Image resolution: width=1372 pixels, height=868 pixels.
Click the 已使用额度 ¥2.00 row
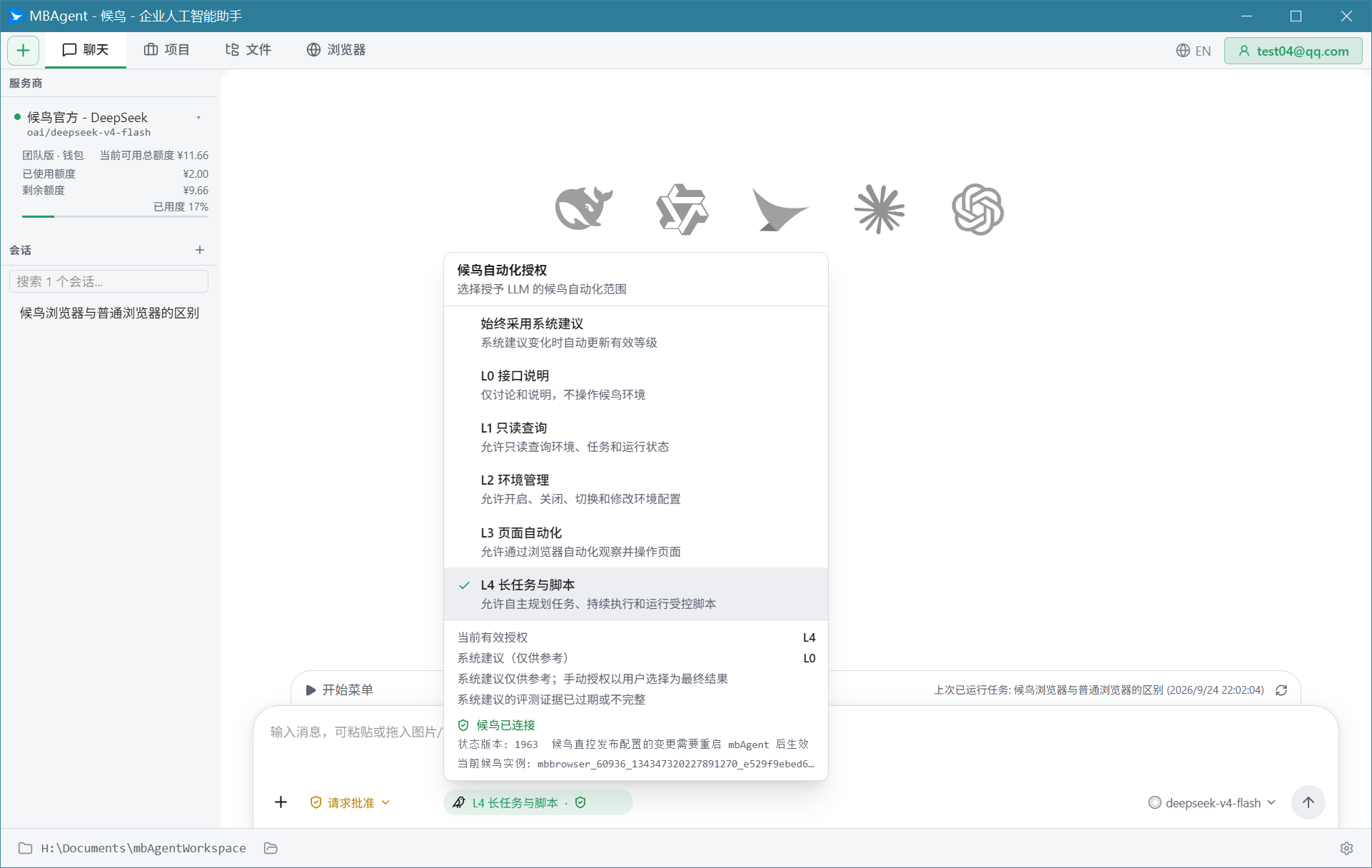pos(115,173)
